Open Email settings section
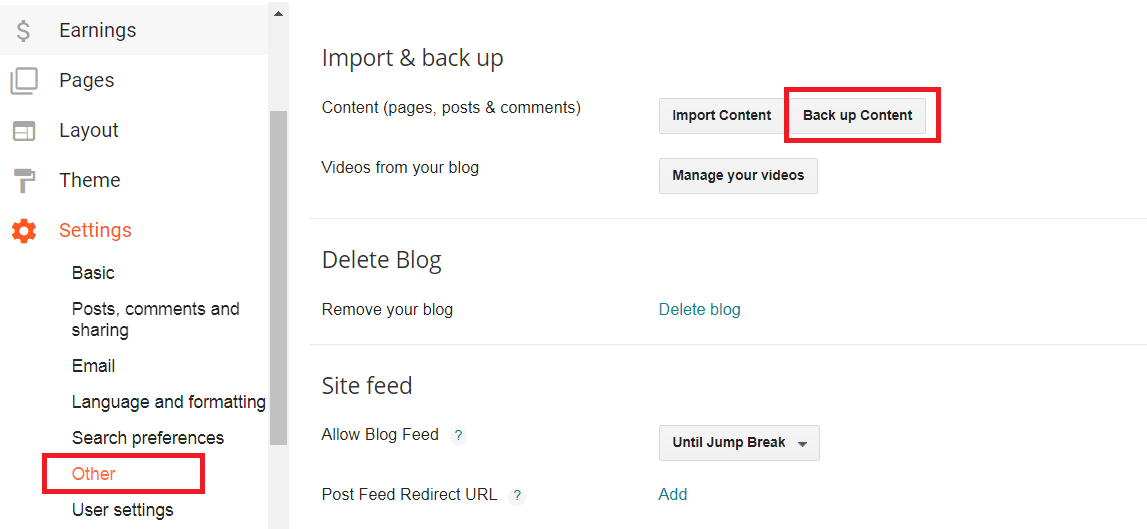Screen dimensions: 1147x529 tap(93, 366)
